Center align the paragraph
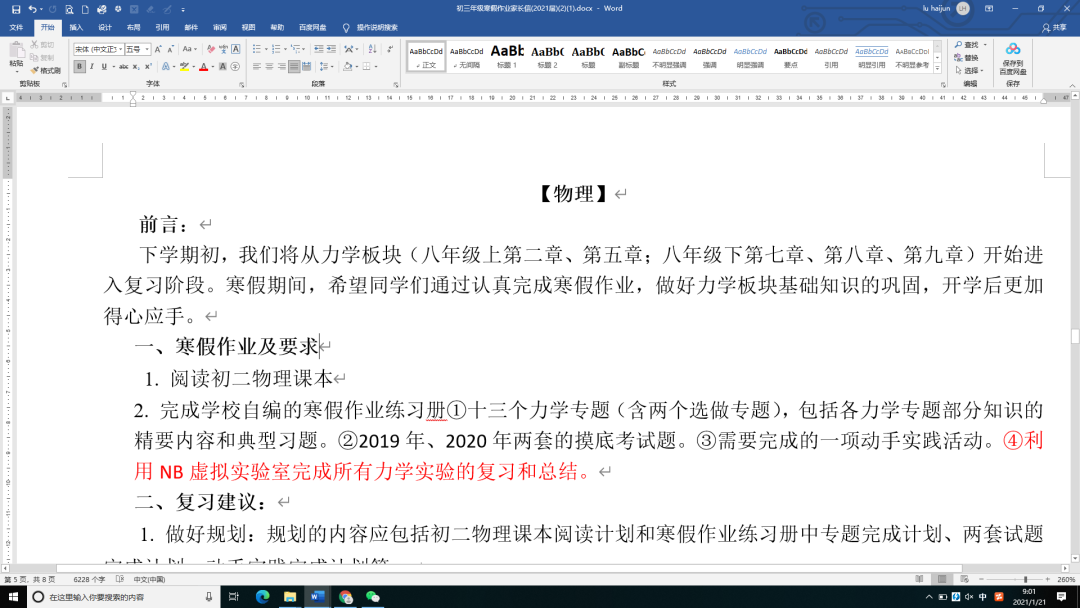 [x=269, y=67]
